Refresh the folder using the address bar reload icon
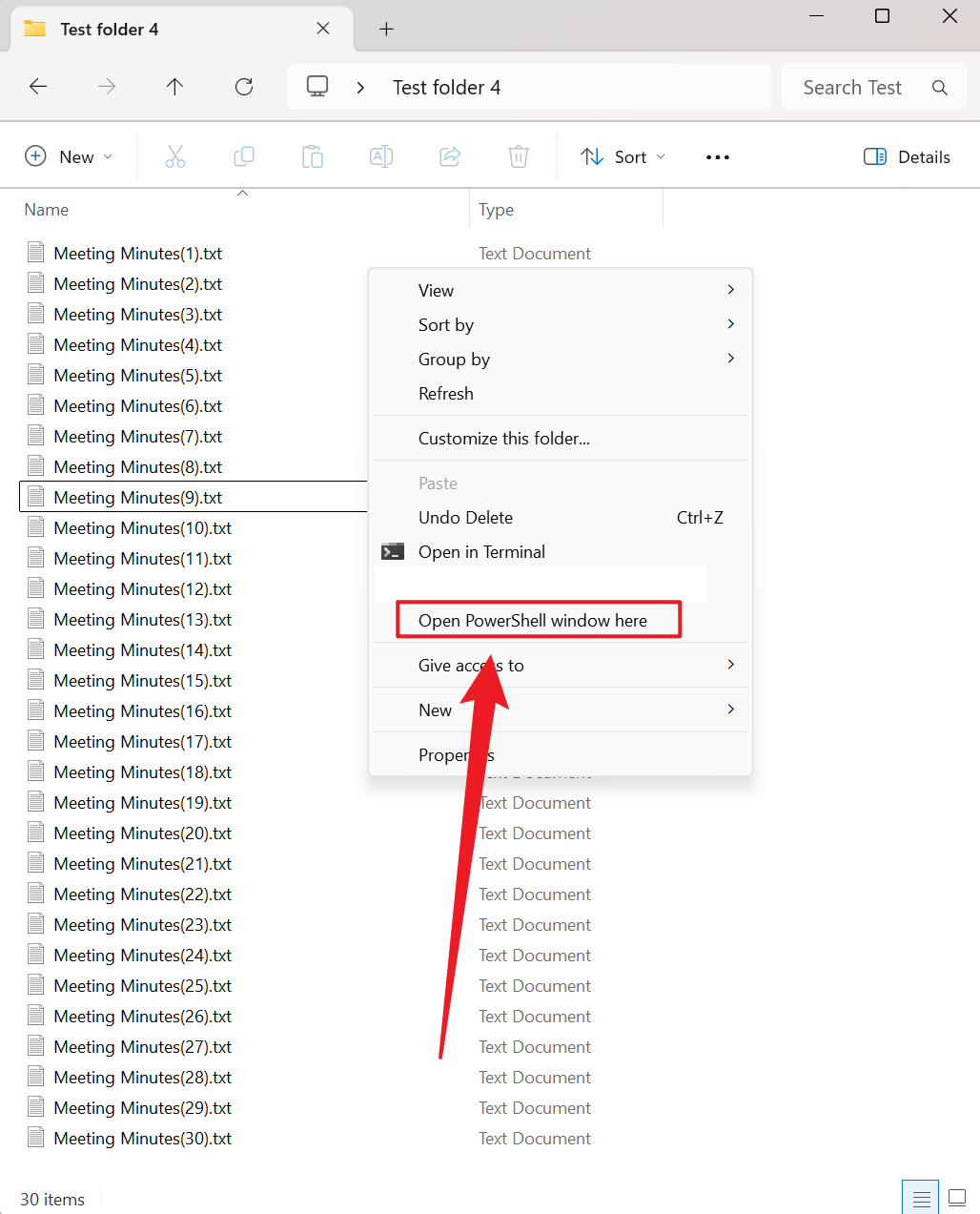This screenshot has height=1214, width=980. point(244,87)
